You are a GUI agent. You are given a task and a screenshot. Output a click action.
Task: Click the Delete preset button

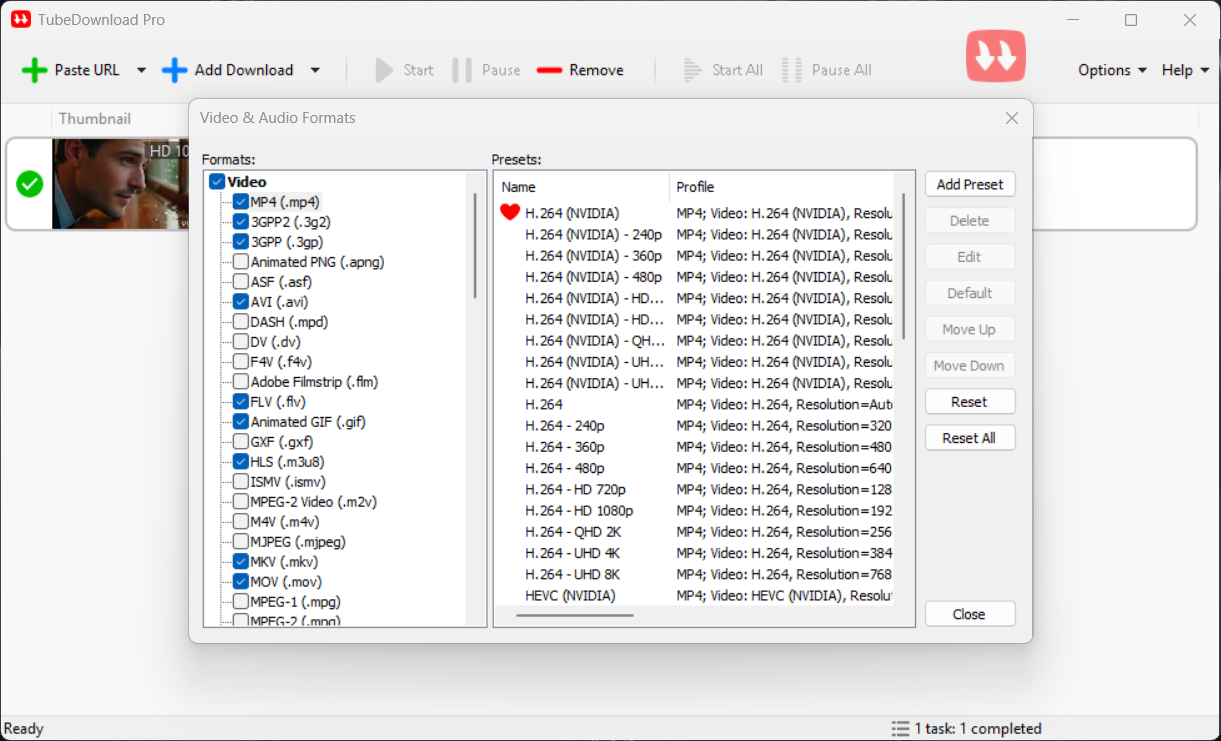(970, 221)
